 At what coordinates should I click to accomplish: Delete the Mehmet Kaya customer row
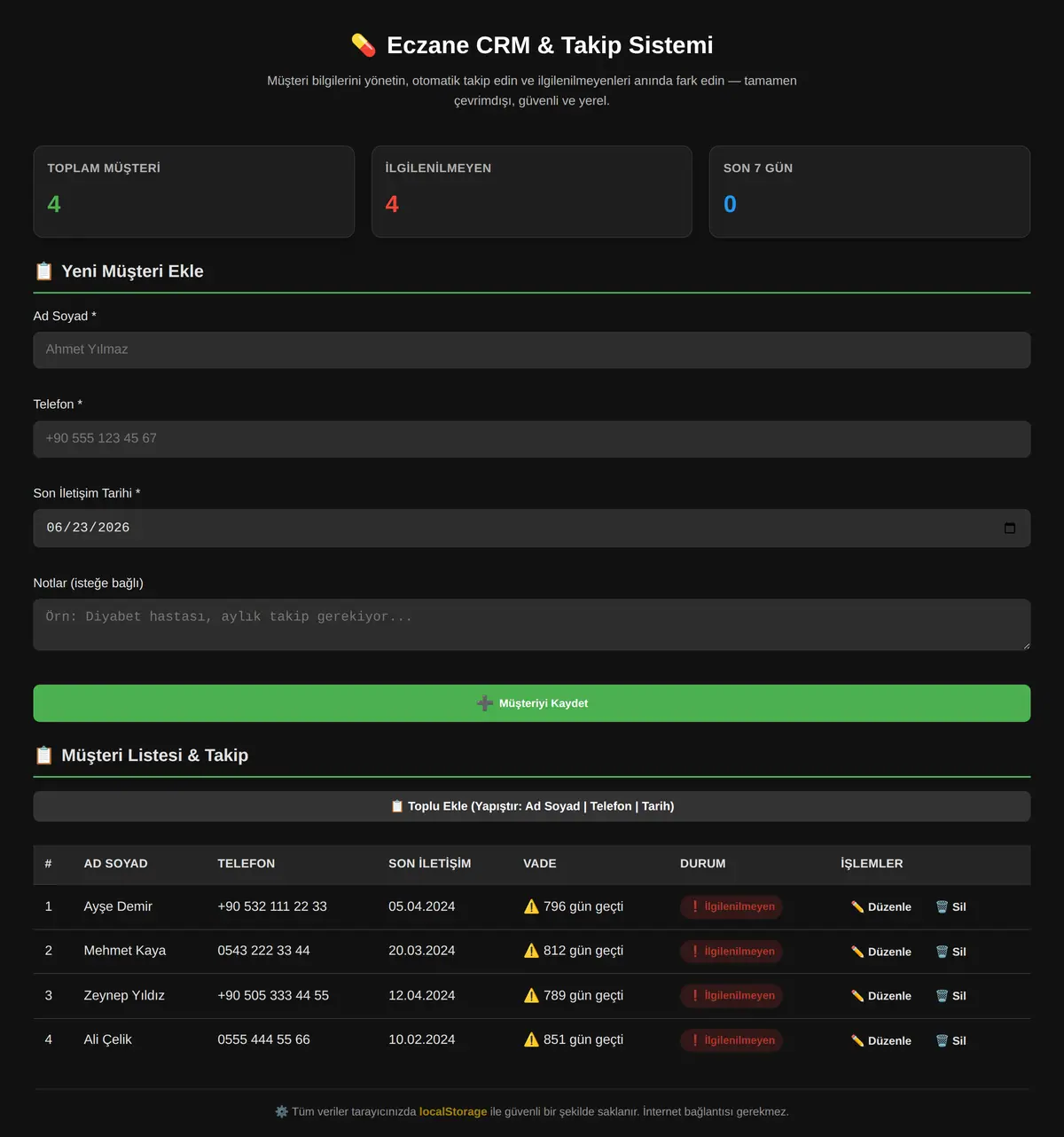point(951,952)
